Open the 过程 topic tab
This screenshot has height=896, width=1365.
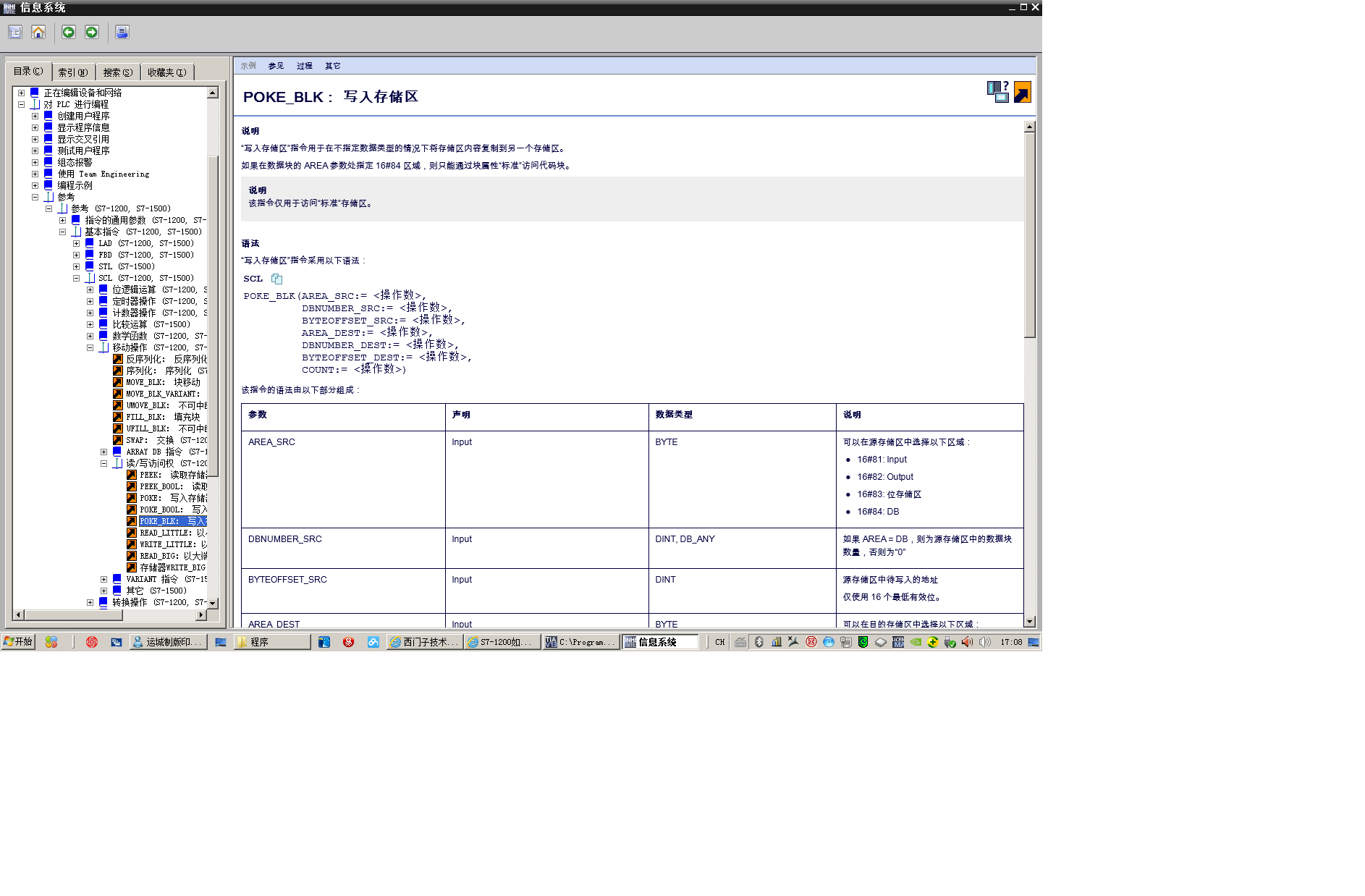[305, 66]
